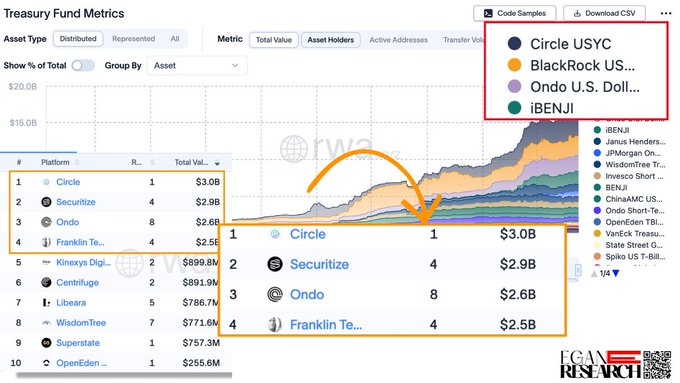Open the Group By Asset dropdown
680x383 pixels.
[x=197, y=65]
